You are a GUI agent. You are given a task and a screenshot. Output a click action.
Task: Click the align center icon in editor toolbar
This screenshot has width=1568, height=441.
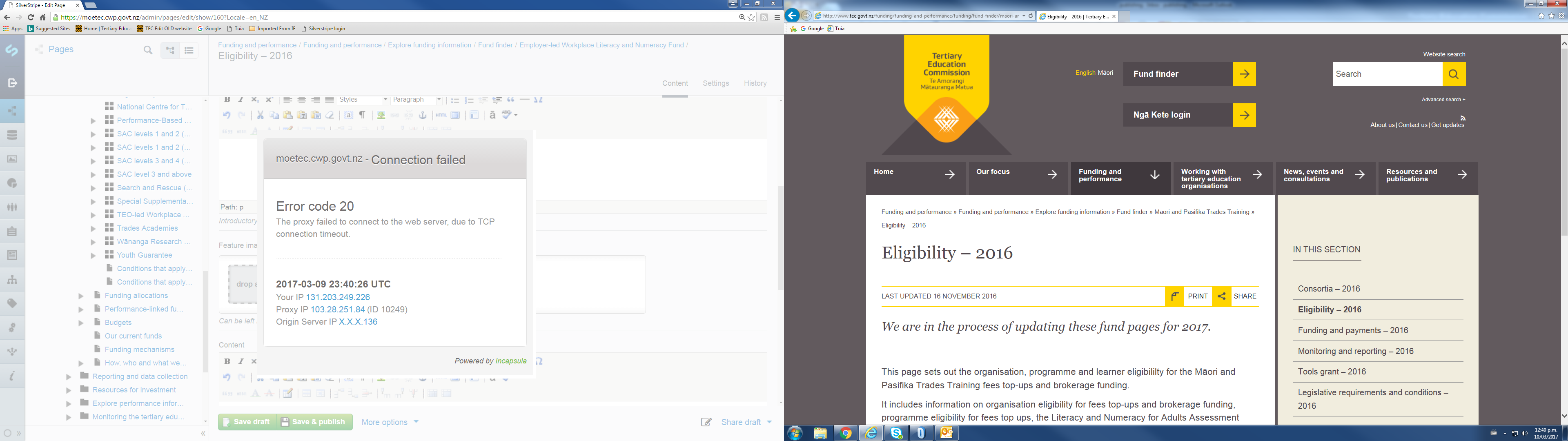(x=301, y=100)
